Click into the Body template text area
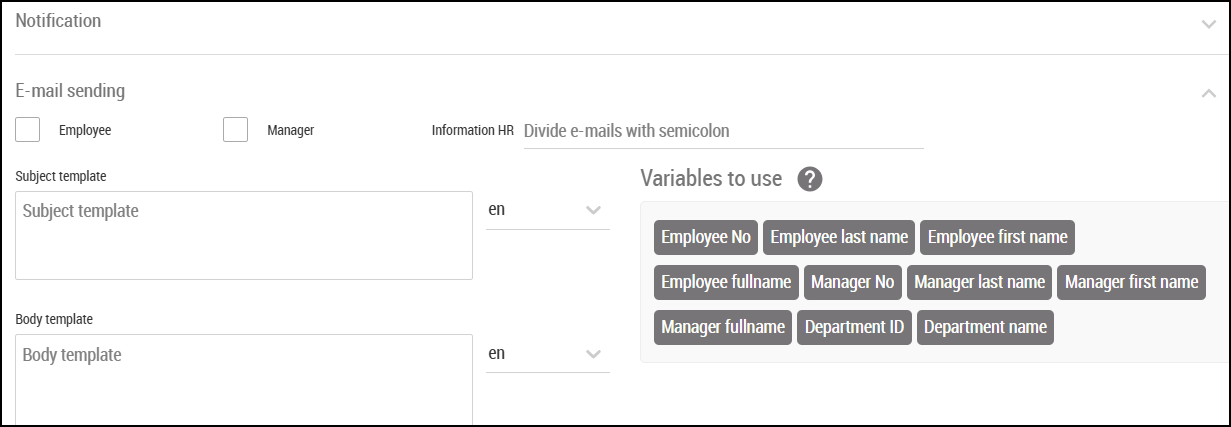Viewport: 1231px width, 427px height. pos(244,378)
